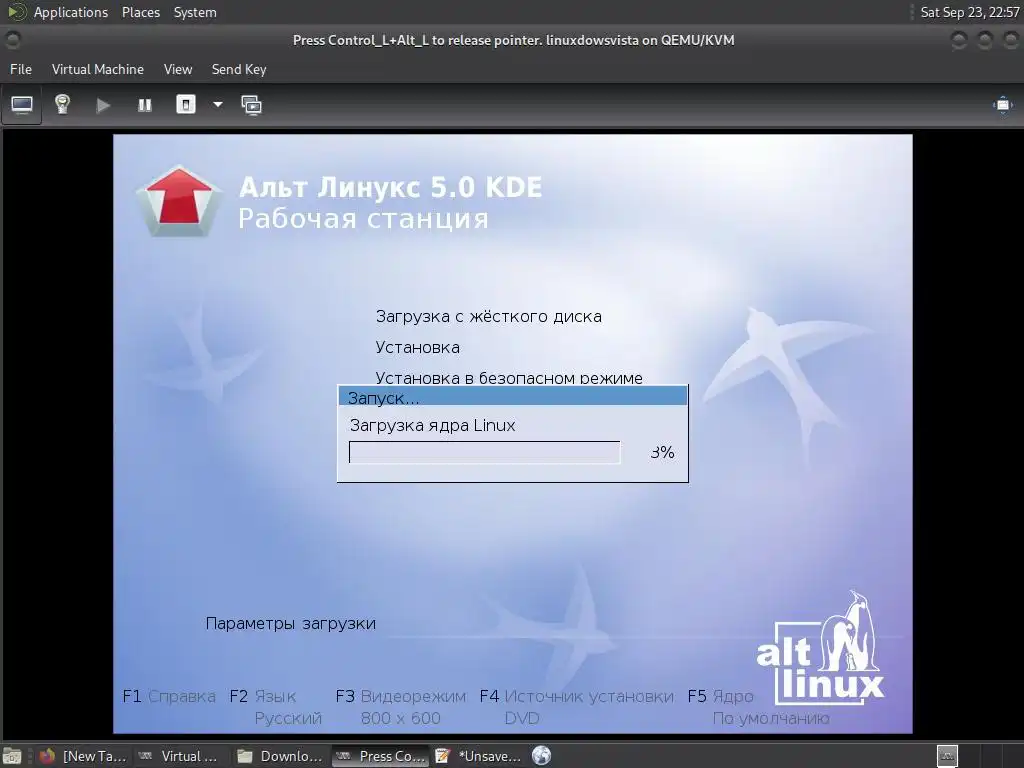1024x768 pixels.
Task: Switch to the Unsaved document taskbar item
Action: pyautogui.click(x=478, y=756)
